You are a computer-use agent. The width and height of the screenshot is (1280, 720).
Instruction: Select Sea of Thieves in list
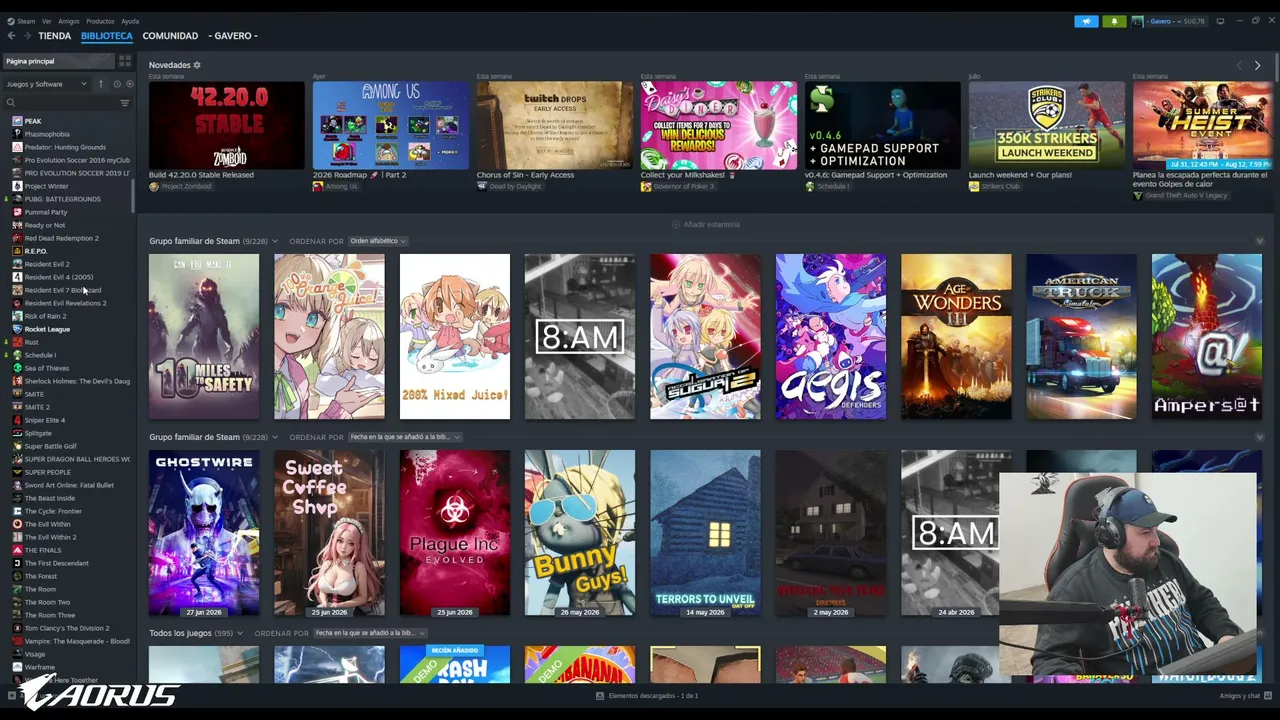pyautogui.click(x=47, y=368)
